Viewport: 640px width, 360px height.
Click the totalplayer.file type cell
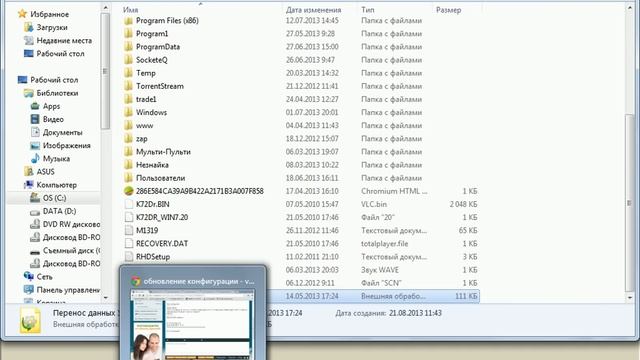[384, 244]
